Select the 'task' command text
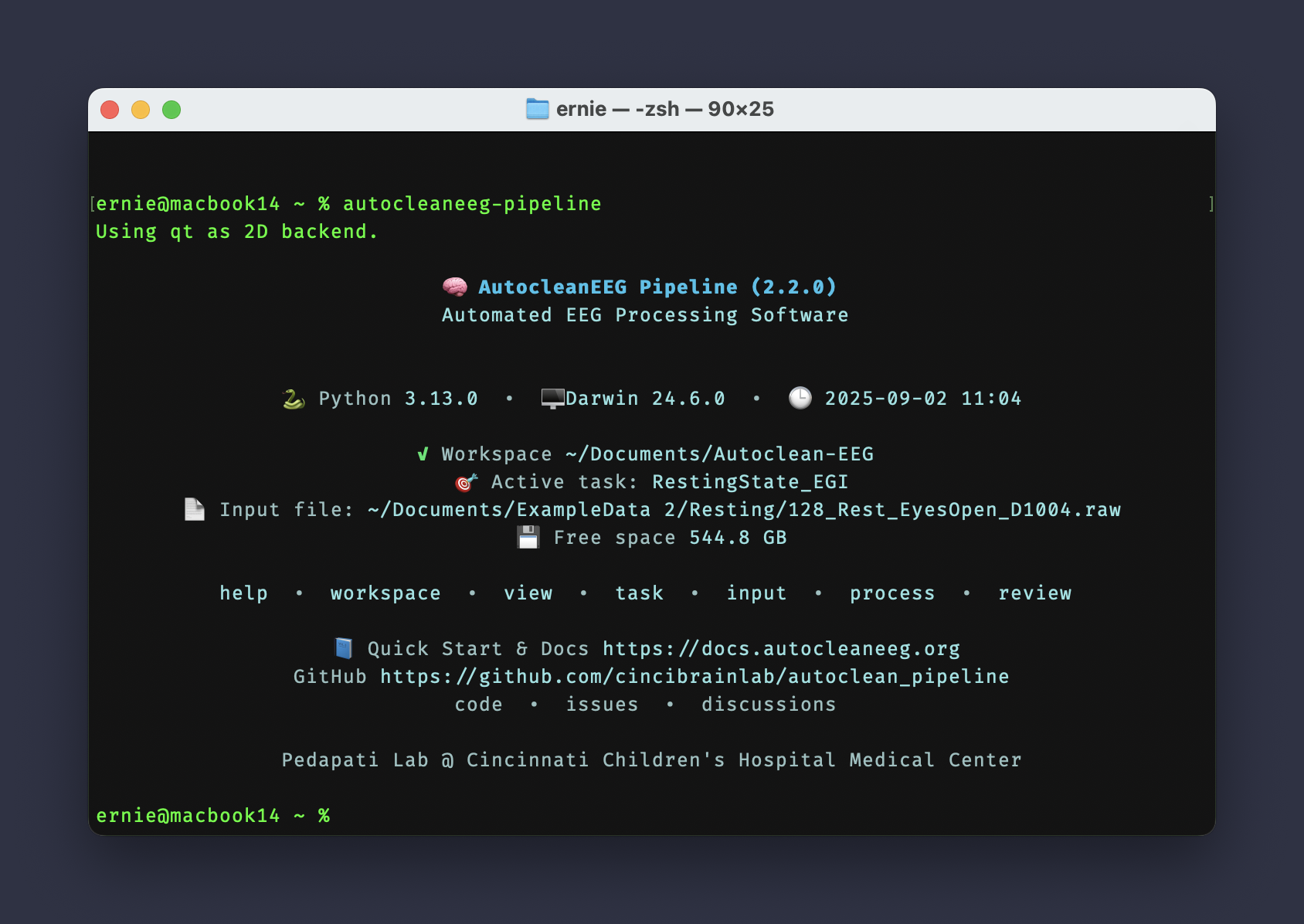The width and height of the screenshot is (1304, 924). pos(640,593)
